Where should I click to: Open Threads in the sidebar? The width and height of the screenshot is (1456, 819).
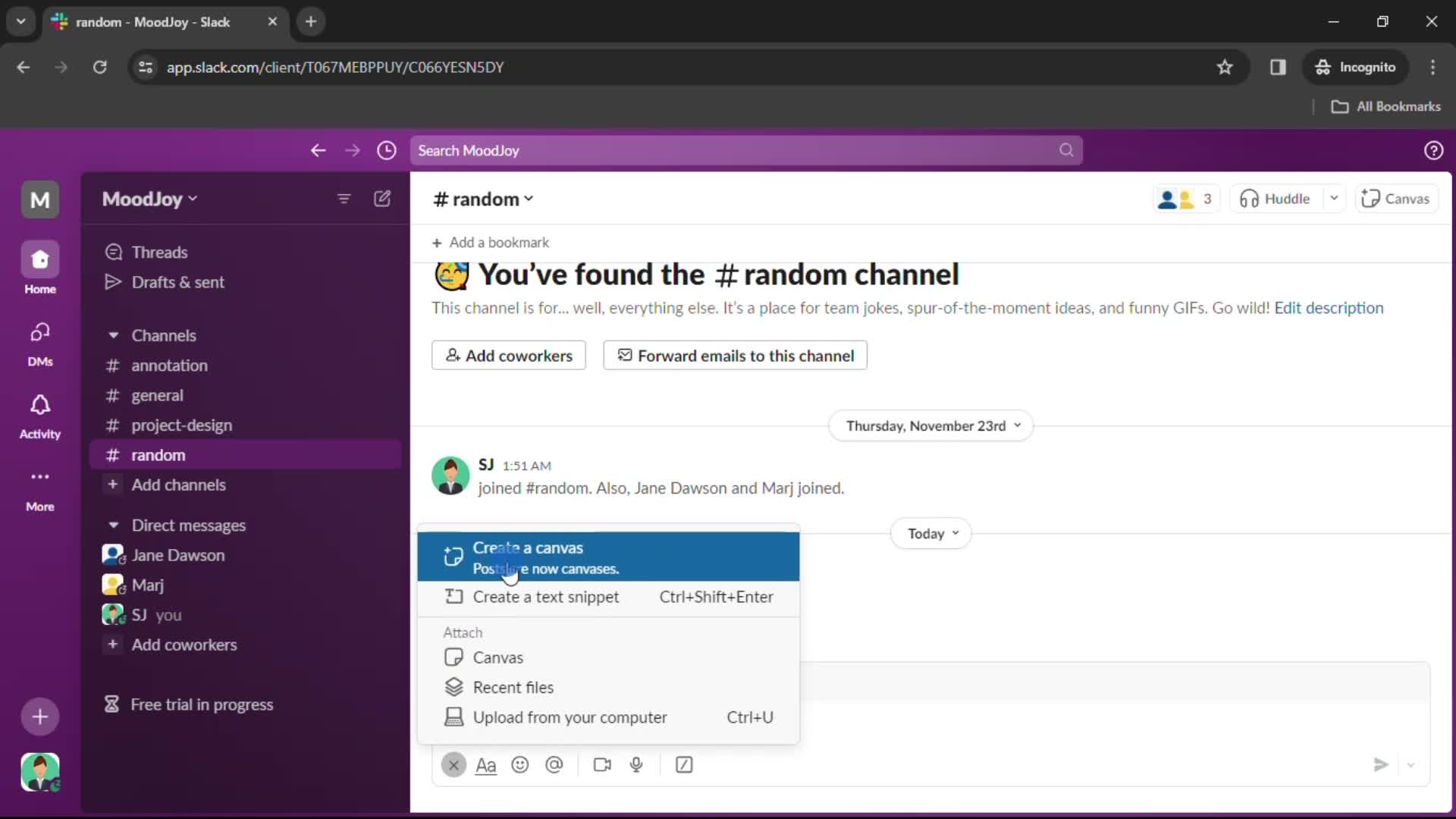pyautogui.click(x=245, y=252)
